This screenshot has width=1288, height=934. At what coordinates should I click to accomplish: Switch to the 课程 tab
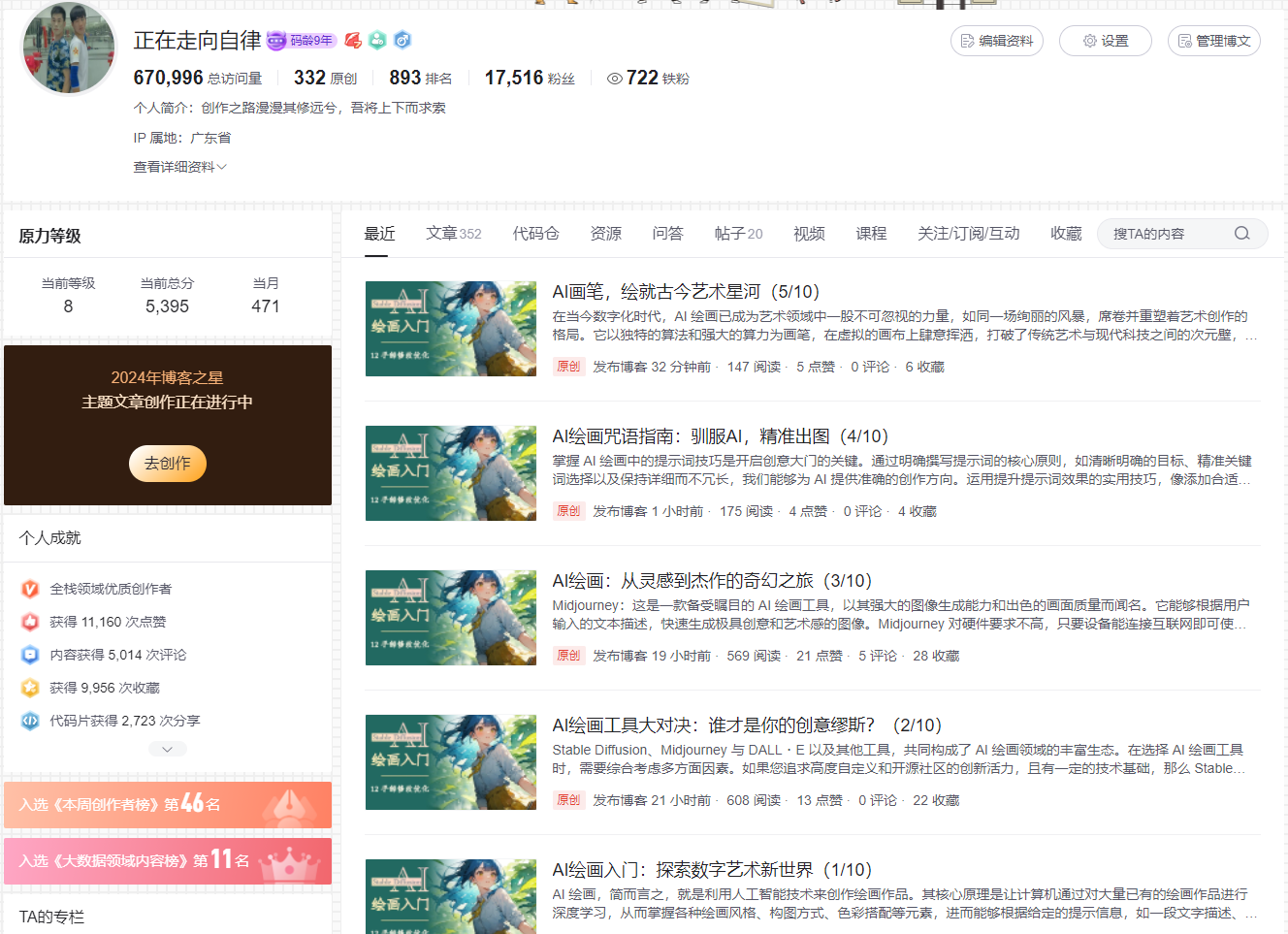(871, 234)
